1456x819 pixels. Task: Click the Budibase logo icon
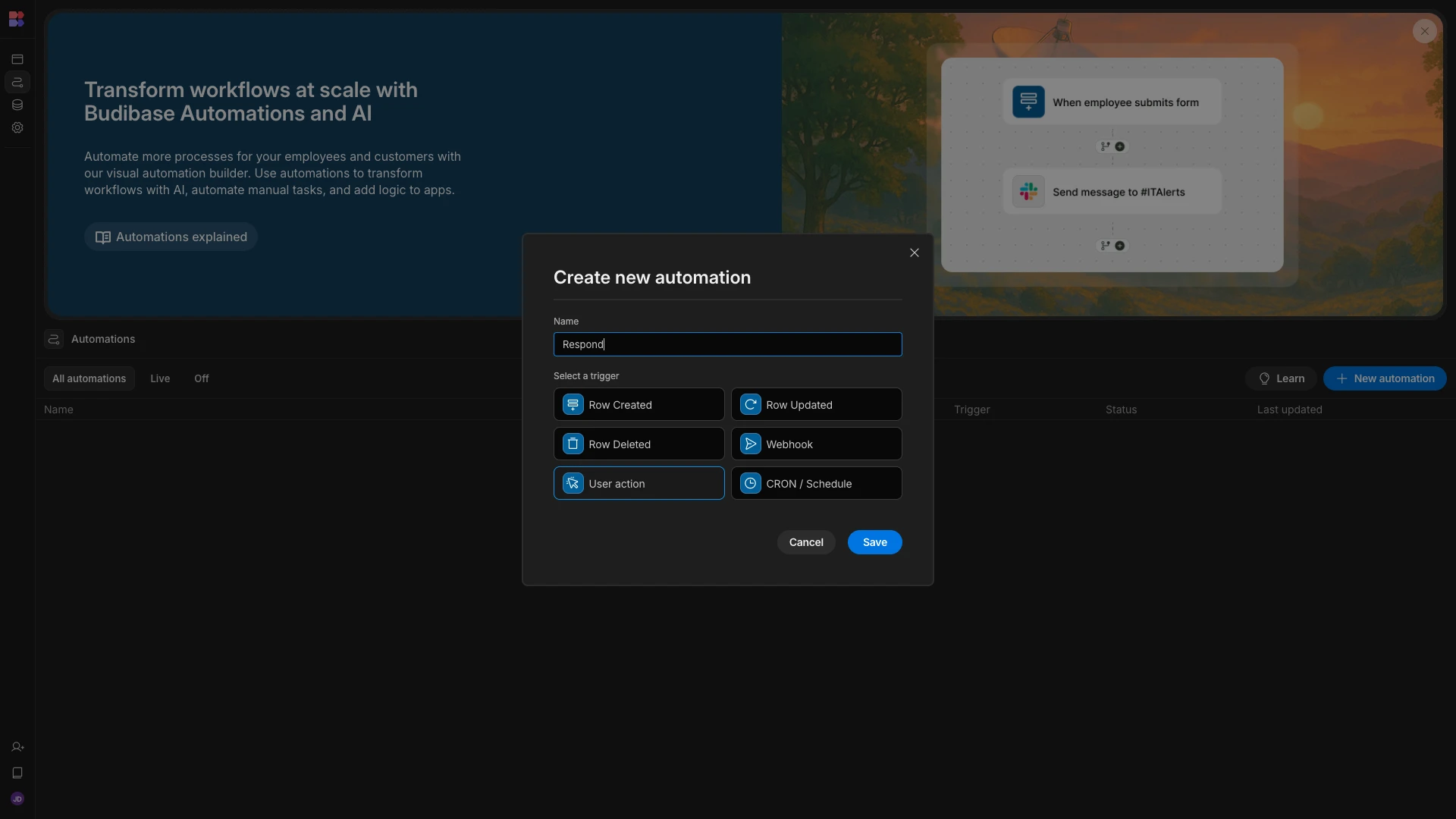click(x=17, y=19)
